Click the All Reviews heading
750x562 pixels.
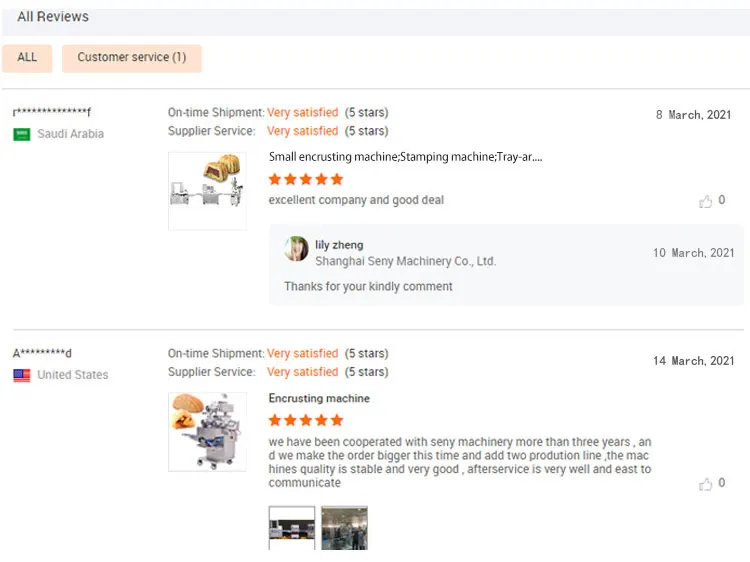point(53,17)
